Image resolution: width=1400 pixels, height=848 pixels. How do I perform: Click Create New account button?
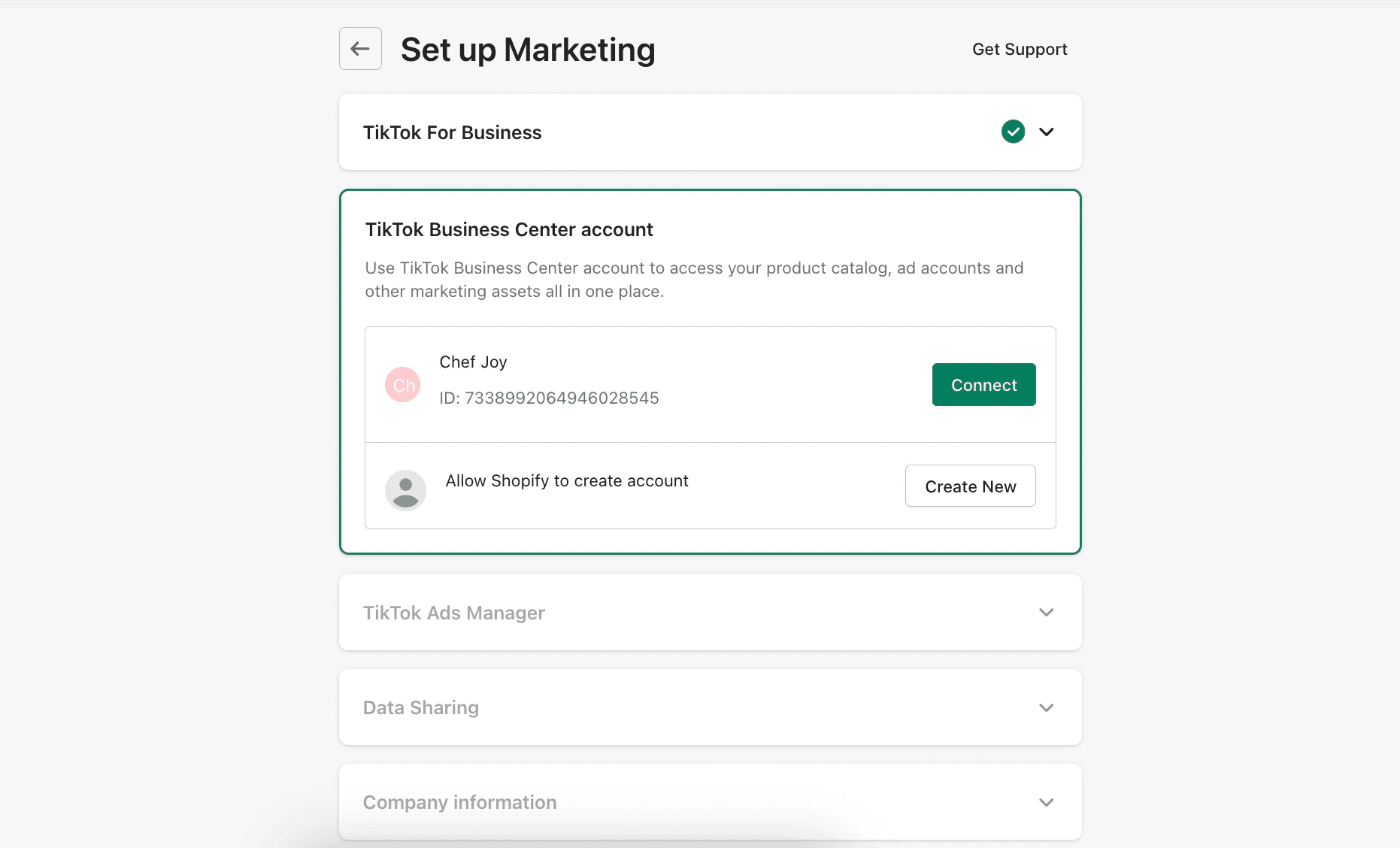pyautogui.click(x=970, y=486)
